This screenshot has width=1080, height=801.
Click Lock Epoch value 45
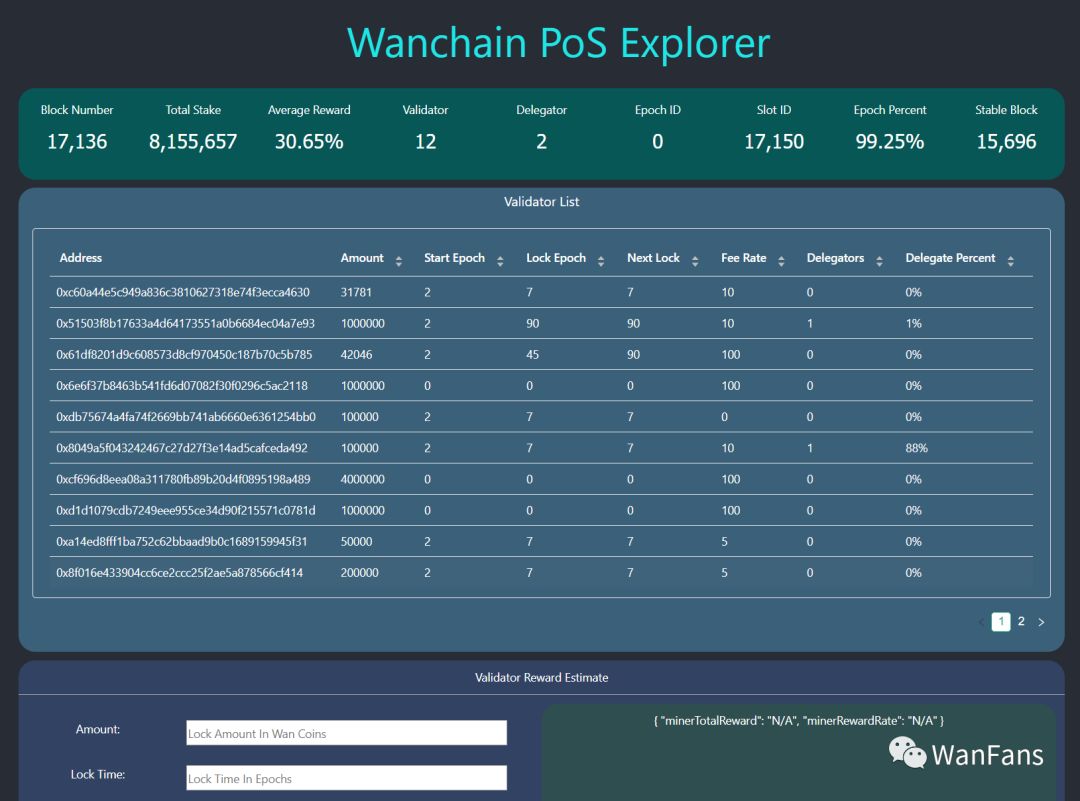pos(532,354)
